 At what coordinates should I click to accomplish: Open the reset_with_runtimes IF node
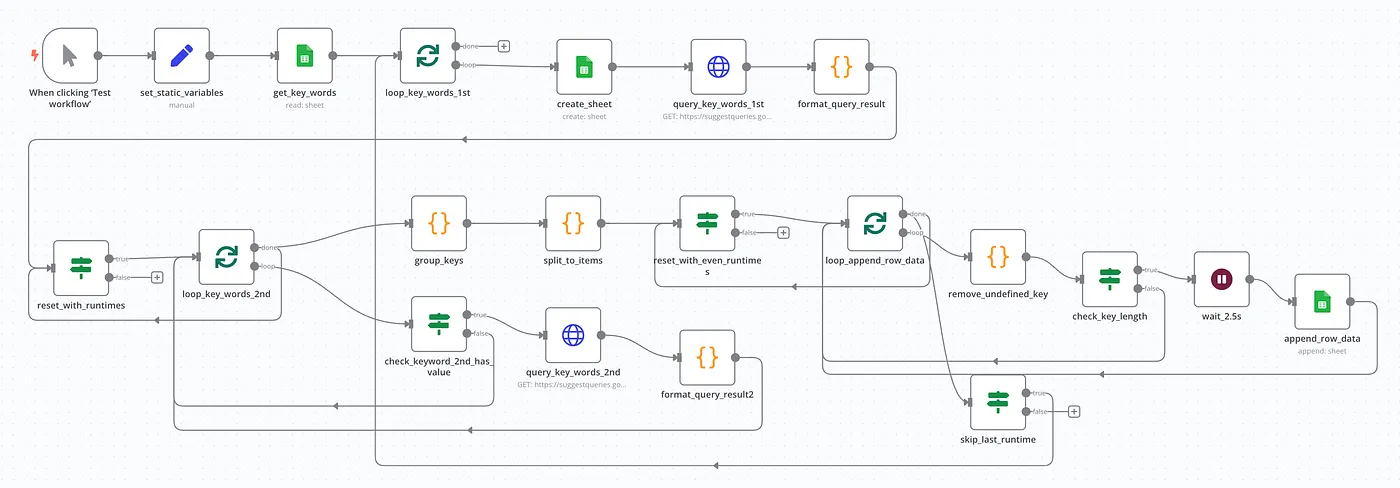click(x=81, y=268)
